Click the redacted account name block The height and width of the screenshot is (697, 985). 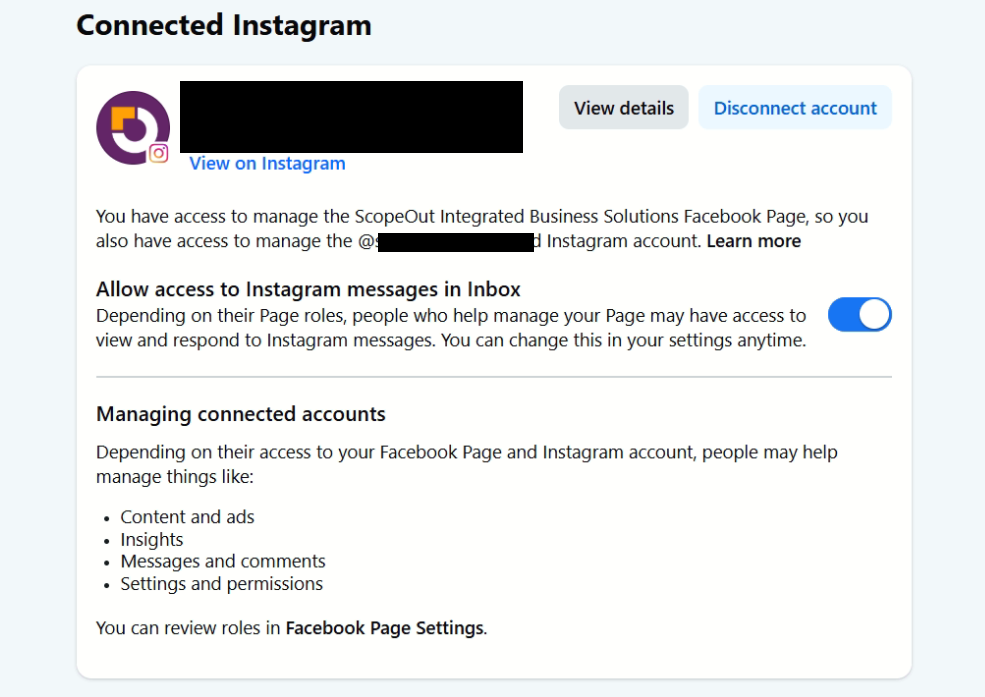351,117
